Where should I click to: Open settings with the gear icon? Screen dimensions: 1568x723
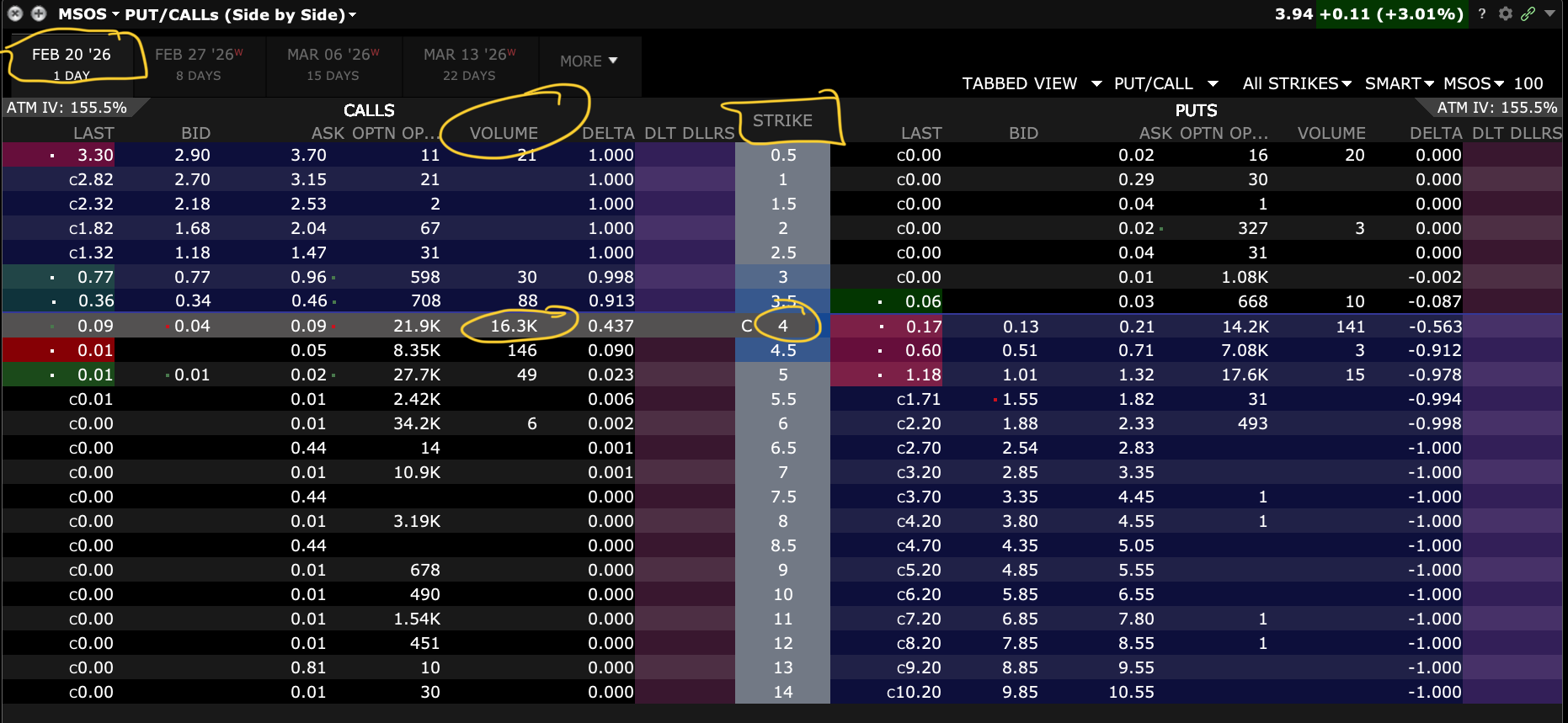point(1506,13)
